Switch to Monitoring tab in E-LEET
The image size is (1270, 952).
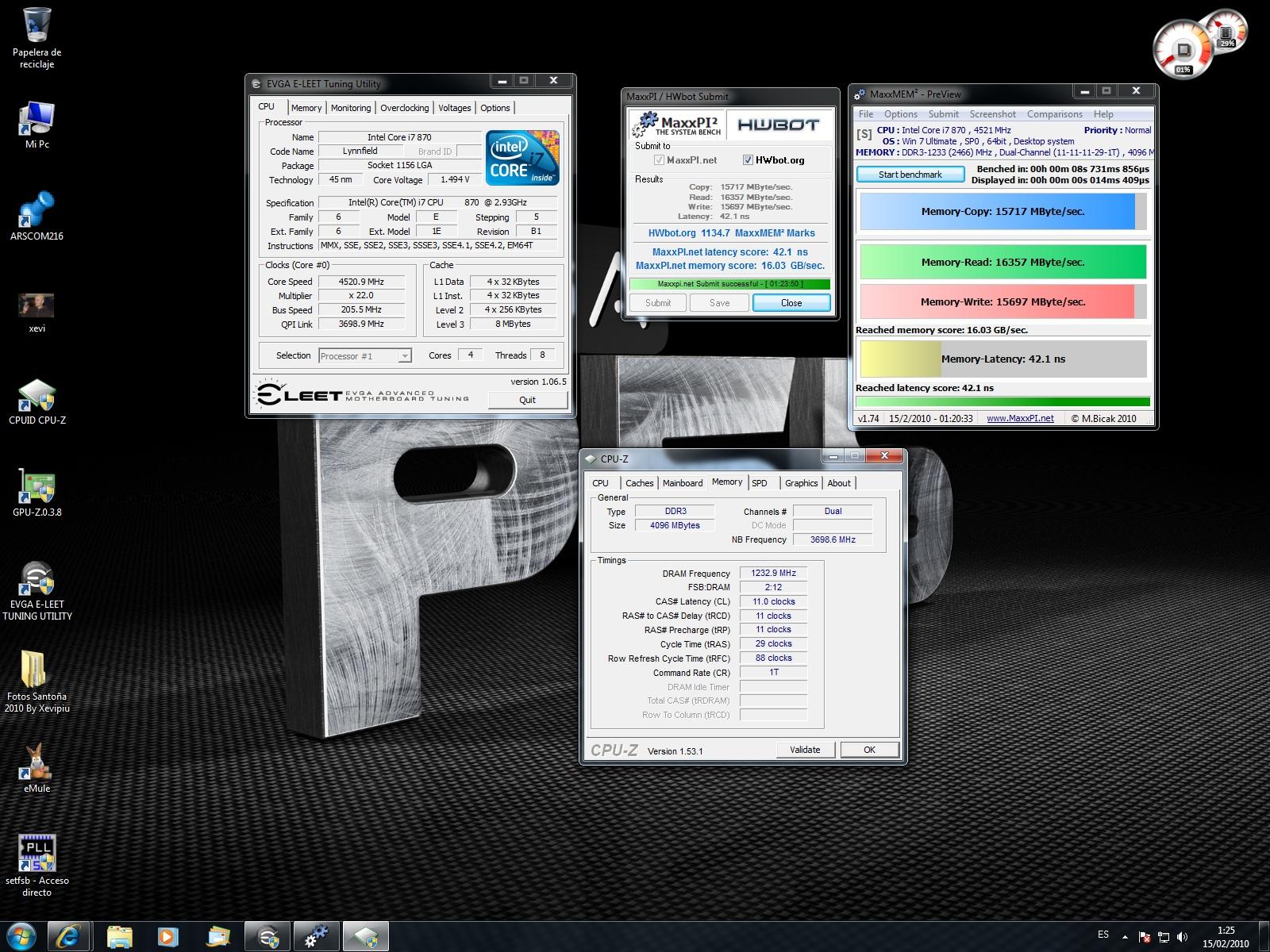point(351,108)
